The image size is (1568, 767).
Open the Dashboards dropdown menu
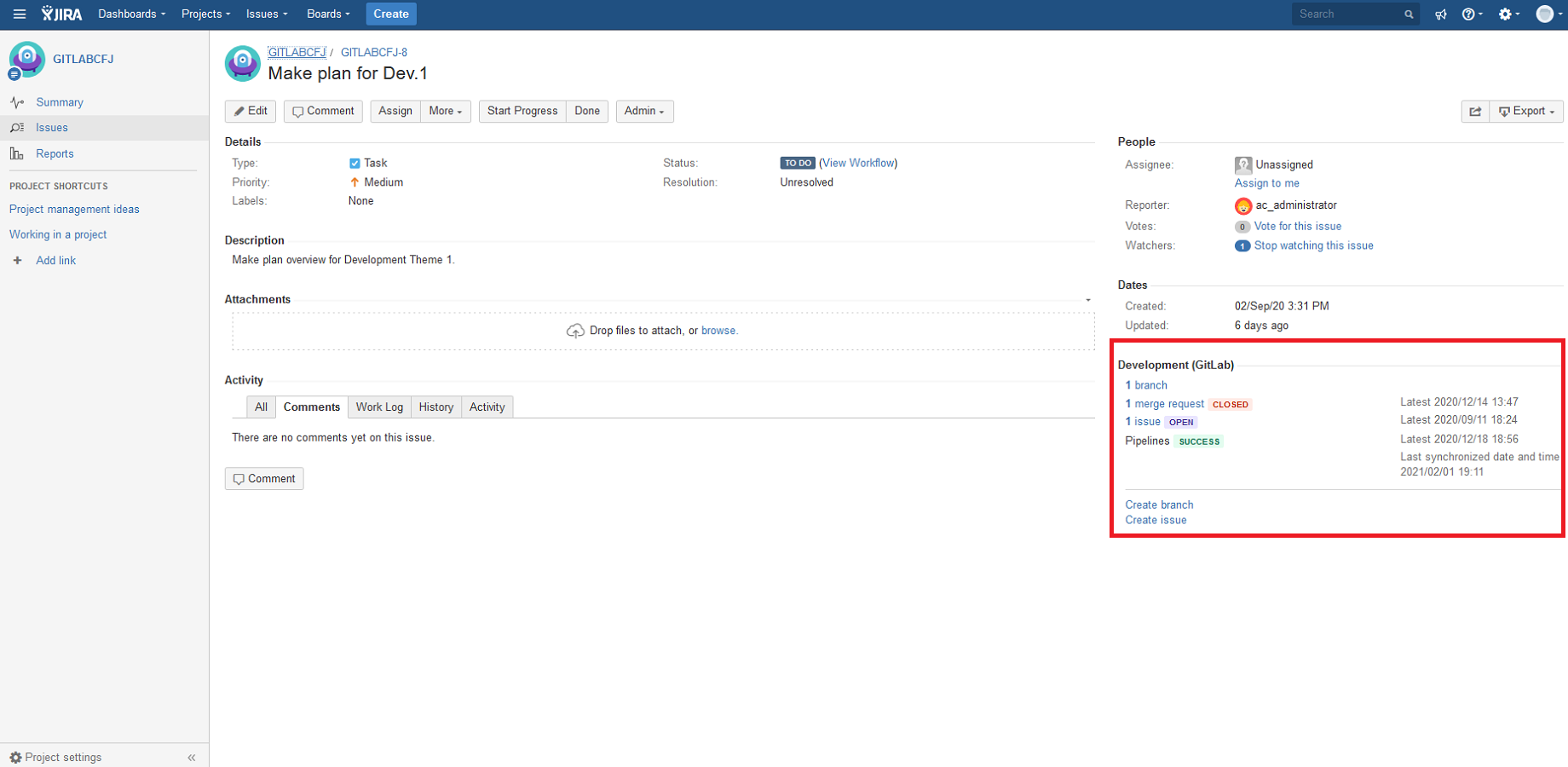[131, 14]
